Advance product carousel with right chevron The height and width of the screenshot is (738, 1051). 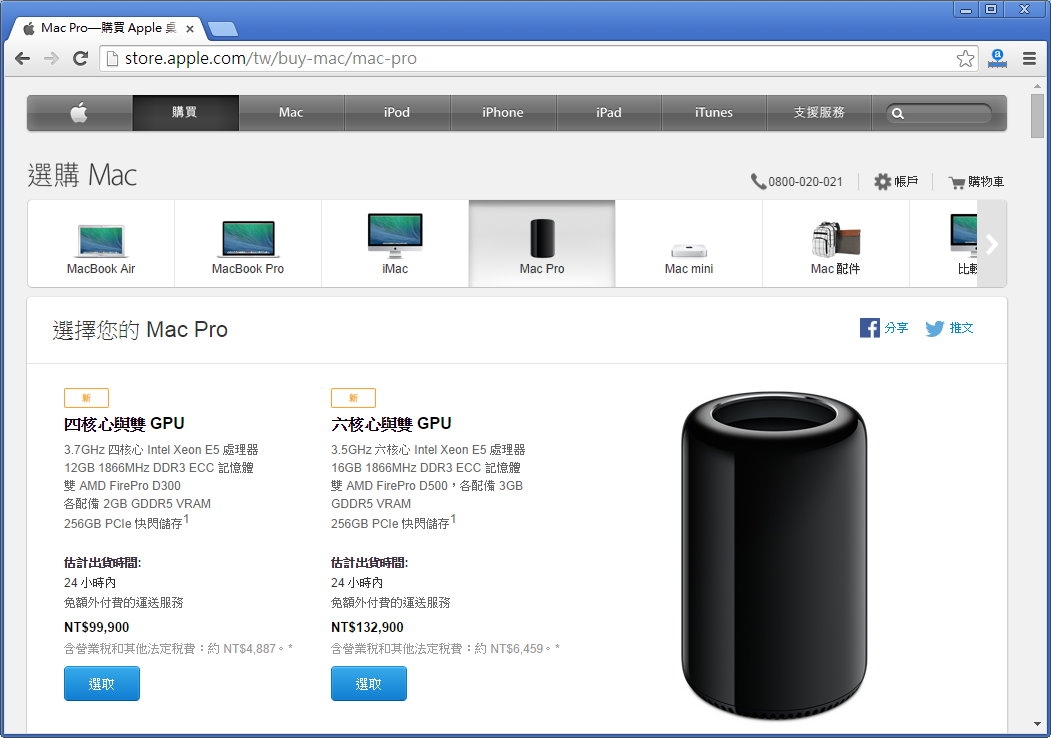(992, 244)
